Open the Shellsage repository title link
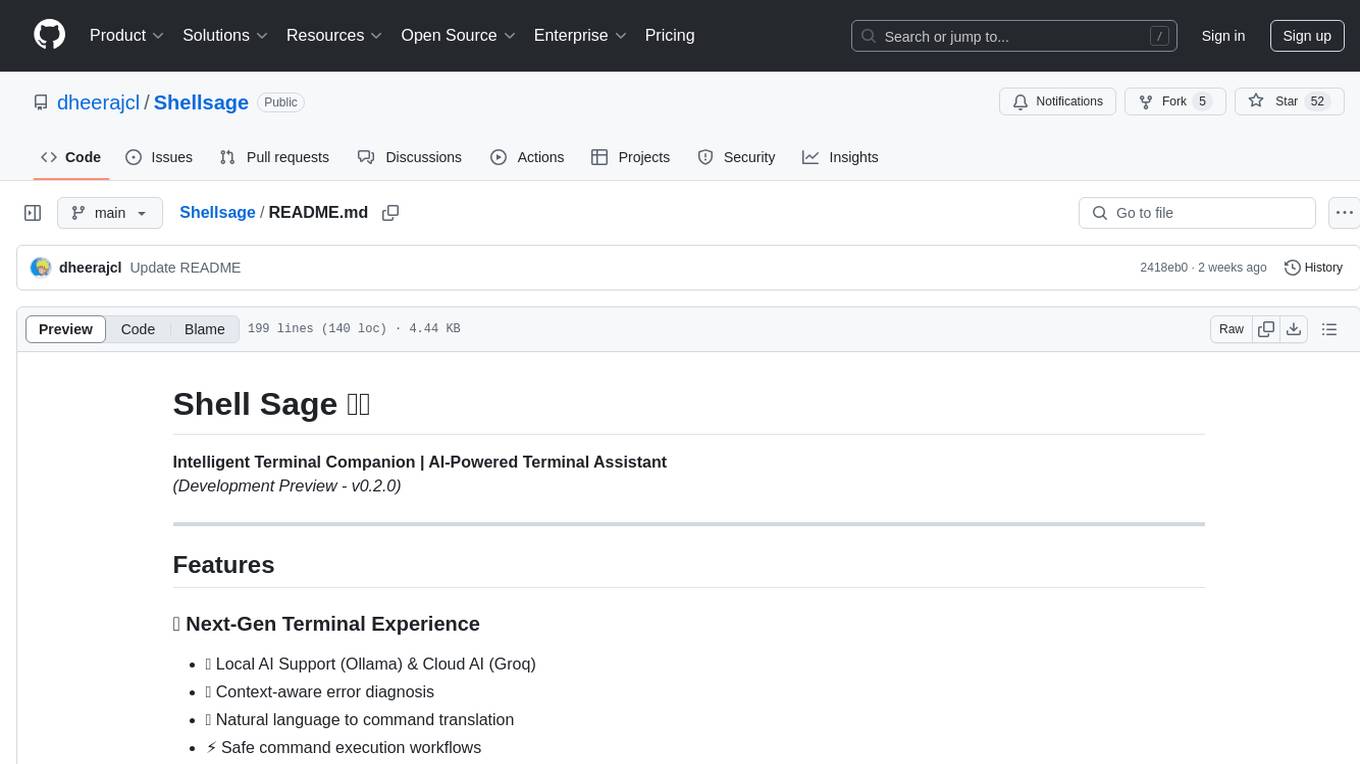1360x764 pixels. [x=201, y=102]
